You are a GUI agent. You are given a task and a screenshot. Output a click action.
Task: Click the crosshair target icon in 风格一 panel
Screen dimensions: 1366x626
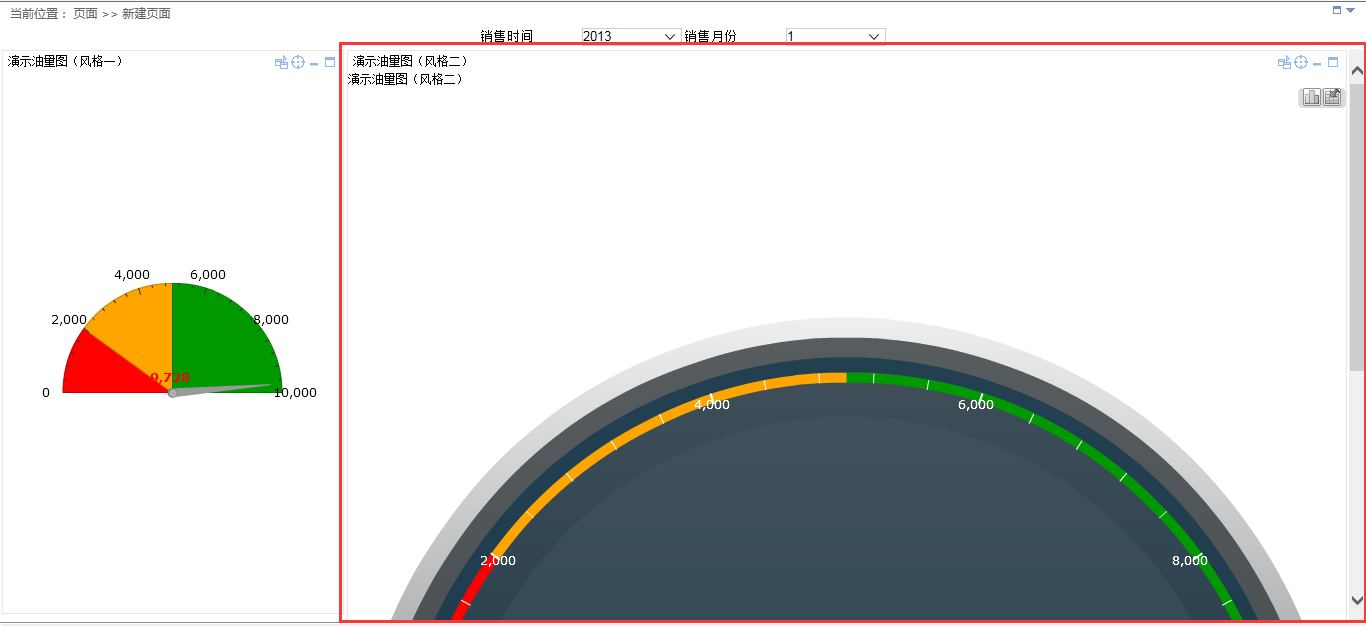tap(298, 62)
